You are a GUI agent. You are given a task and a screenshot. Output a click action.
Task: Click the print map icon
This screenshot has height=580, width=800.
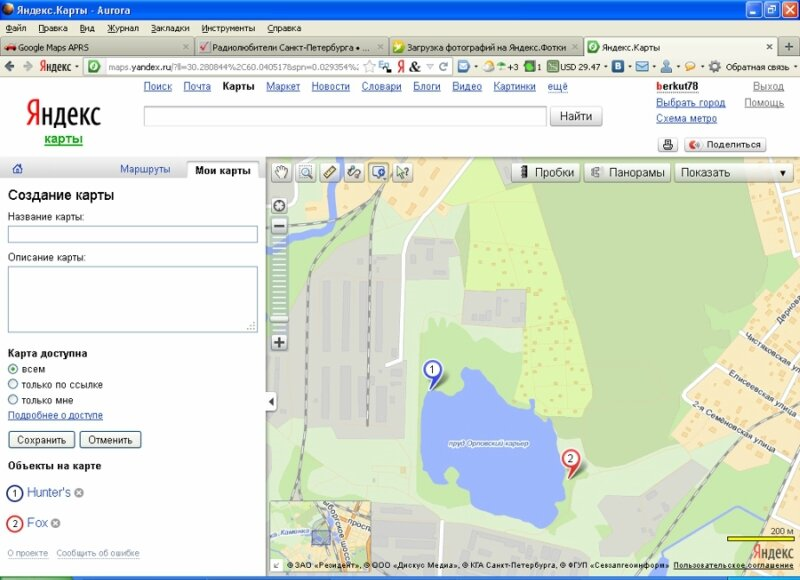click(667, 145)
